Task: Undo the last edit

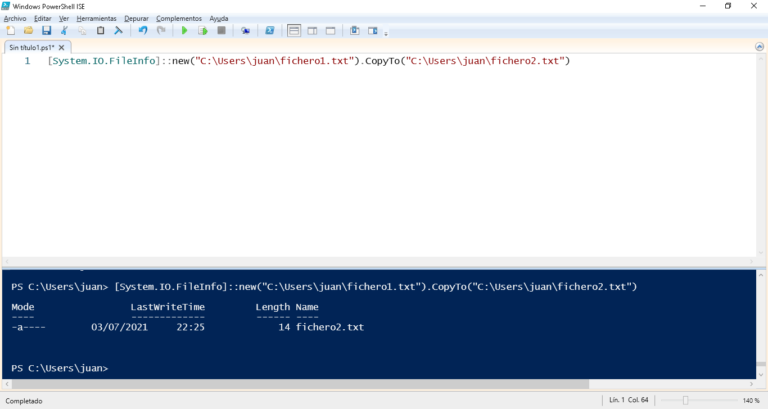Action: click(143, 31)
